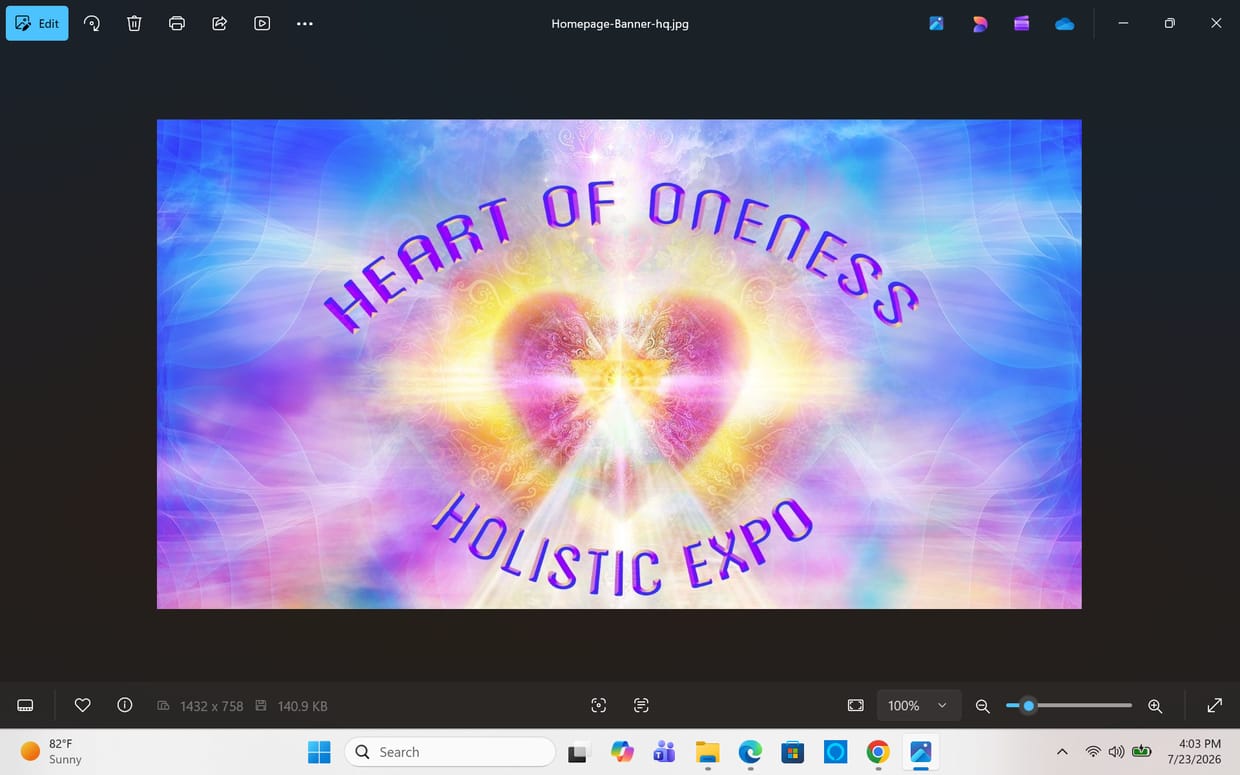Print the image with the printer icon
The width and height of the screenshot is (1240, 775).
(177, 23)
